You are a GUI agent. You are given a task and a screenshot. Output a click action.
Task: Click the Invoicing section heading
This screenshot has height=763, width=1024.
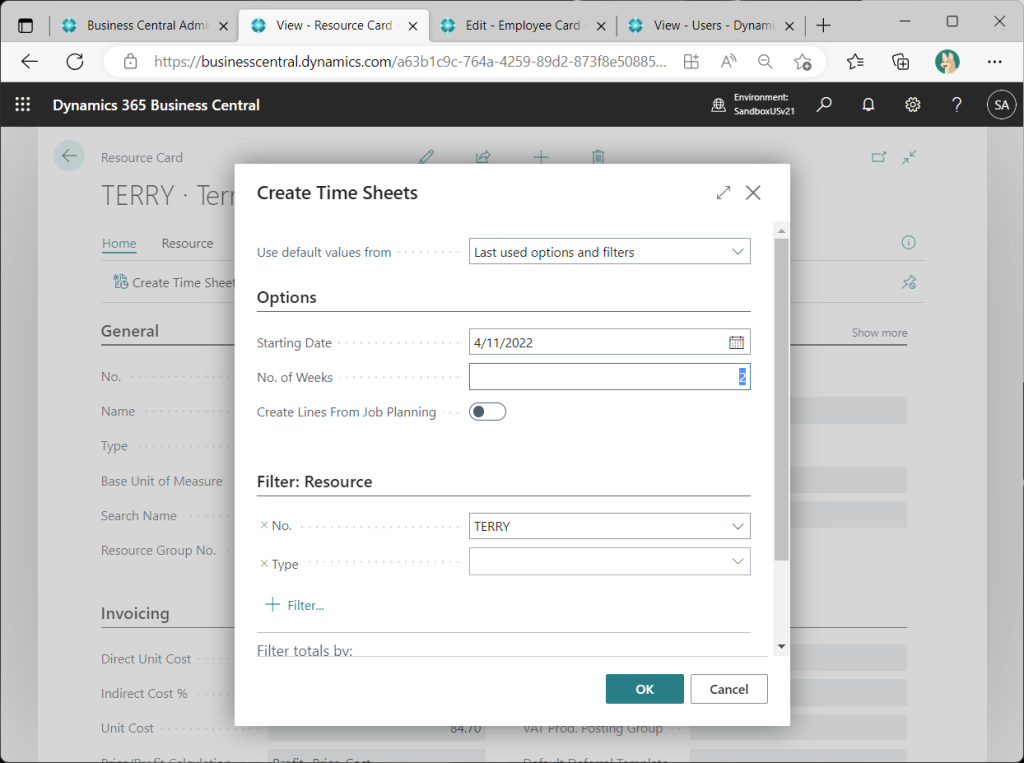[x=135, y=613]
